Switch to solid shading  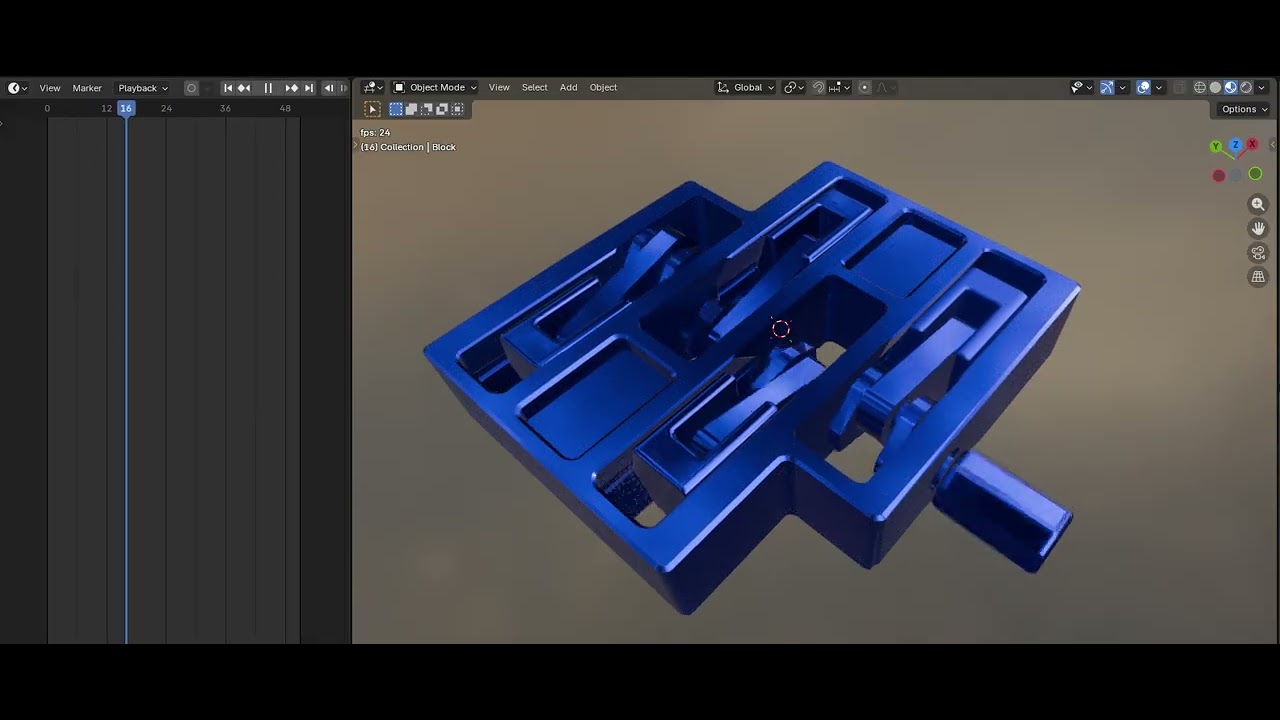click(1215, 87)
